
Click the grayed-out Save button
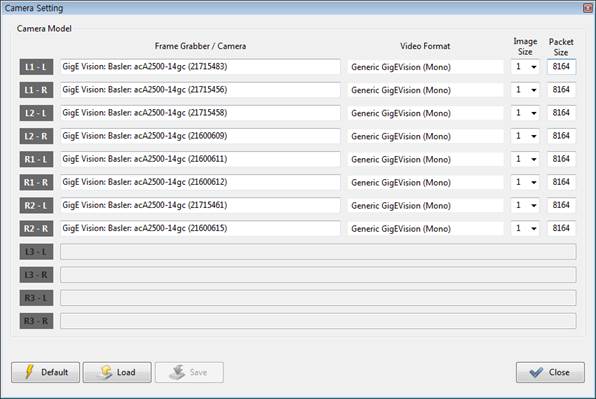tap(189, 372)
